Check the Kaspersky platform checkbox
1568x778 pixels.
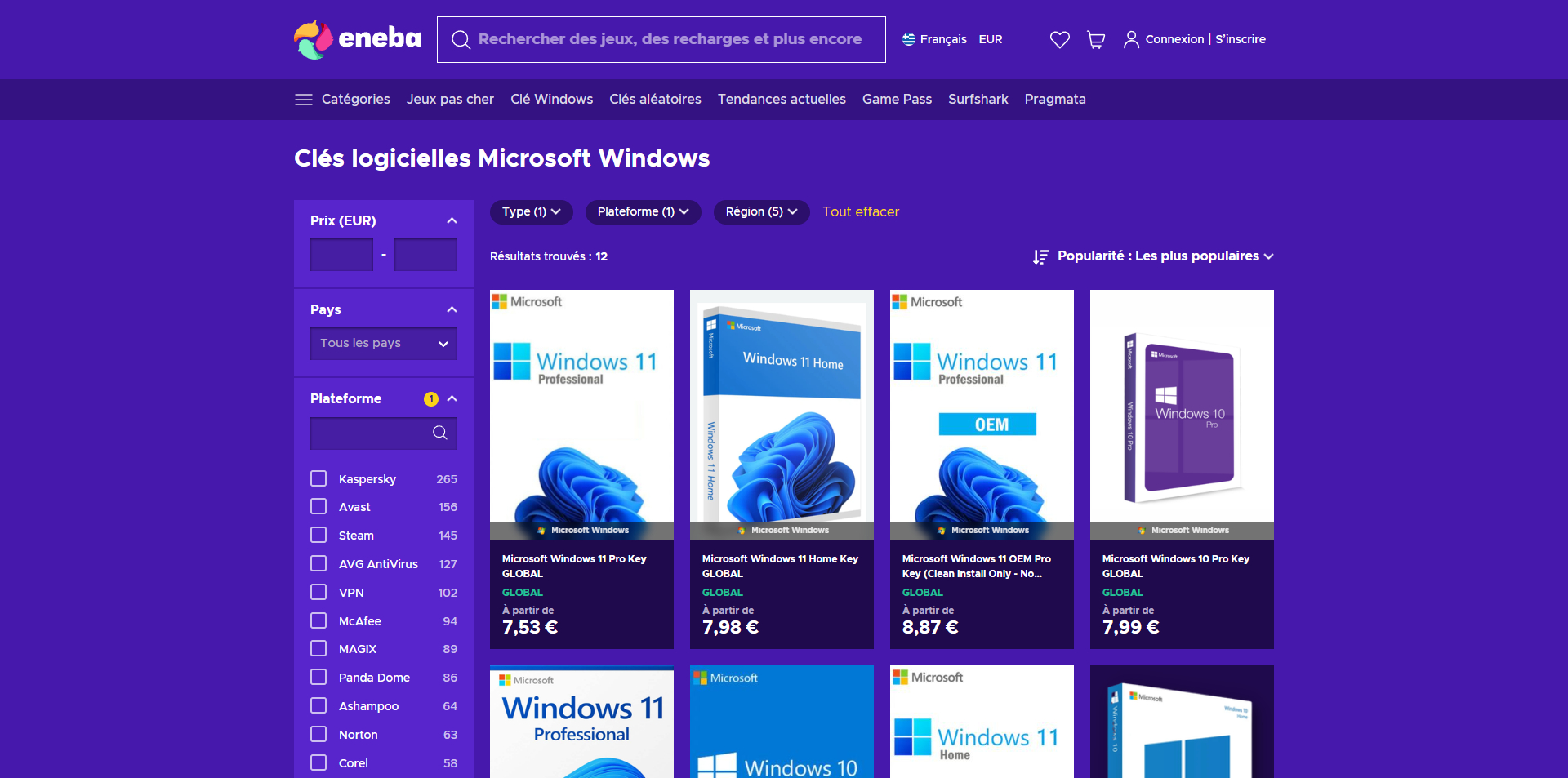click(x=318, y=478)
